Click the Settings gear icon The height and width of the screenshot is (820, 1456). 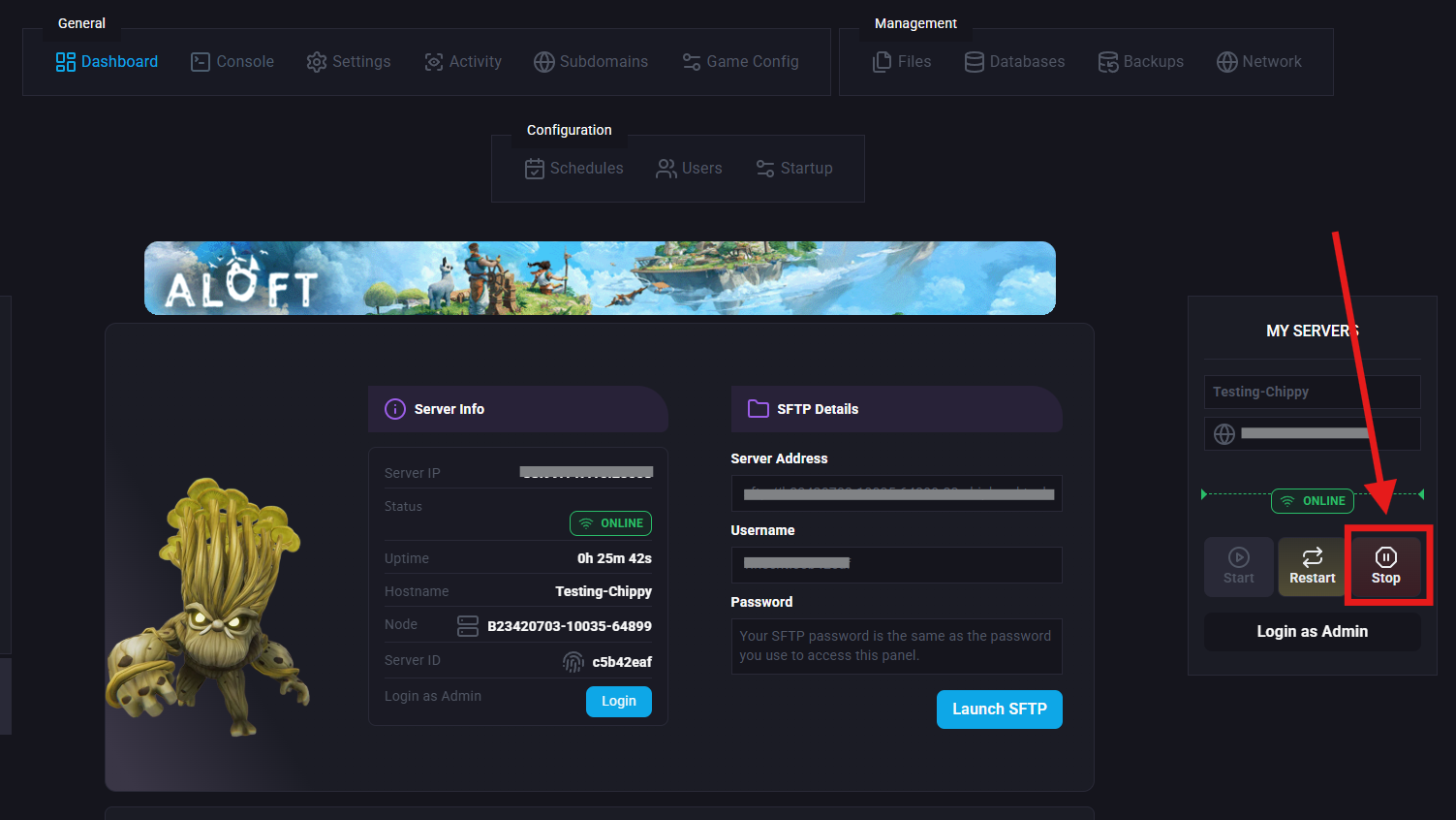[x=317, y=62]
